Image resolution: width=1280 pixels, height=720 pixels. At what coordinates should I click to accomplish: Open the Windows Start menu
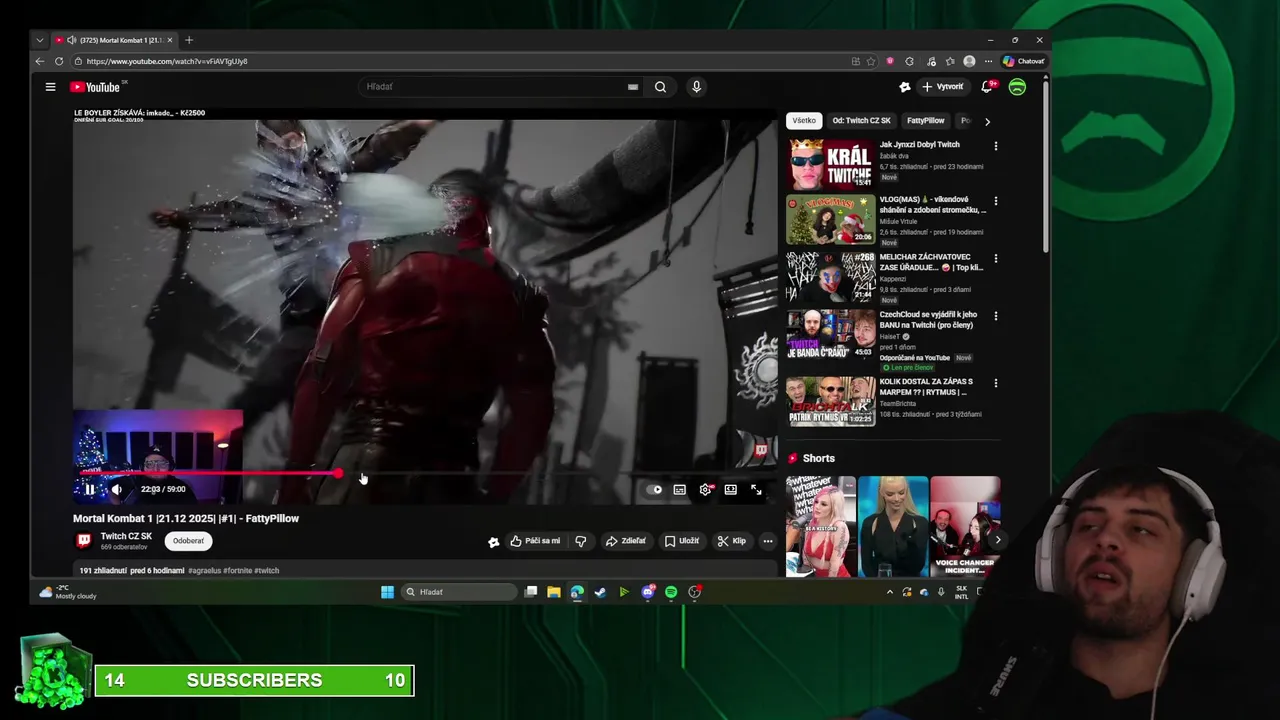(x=387, y=592)
